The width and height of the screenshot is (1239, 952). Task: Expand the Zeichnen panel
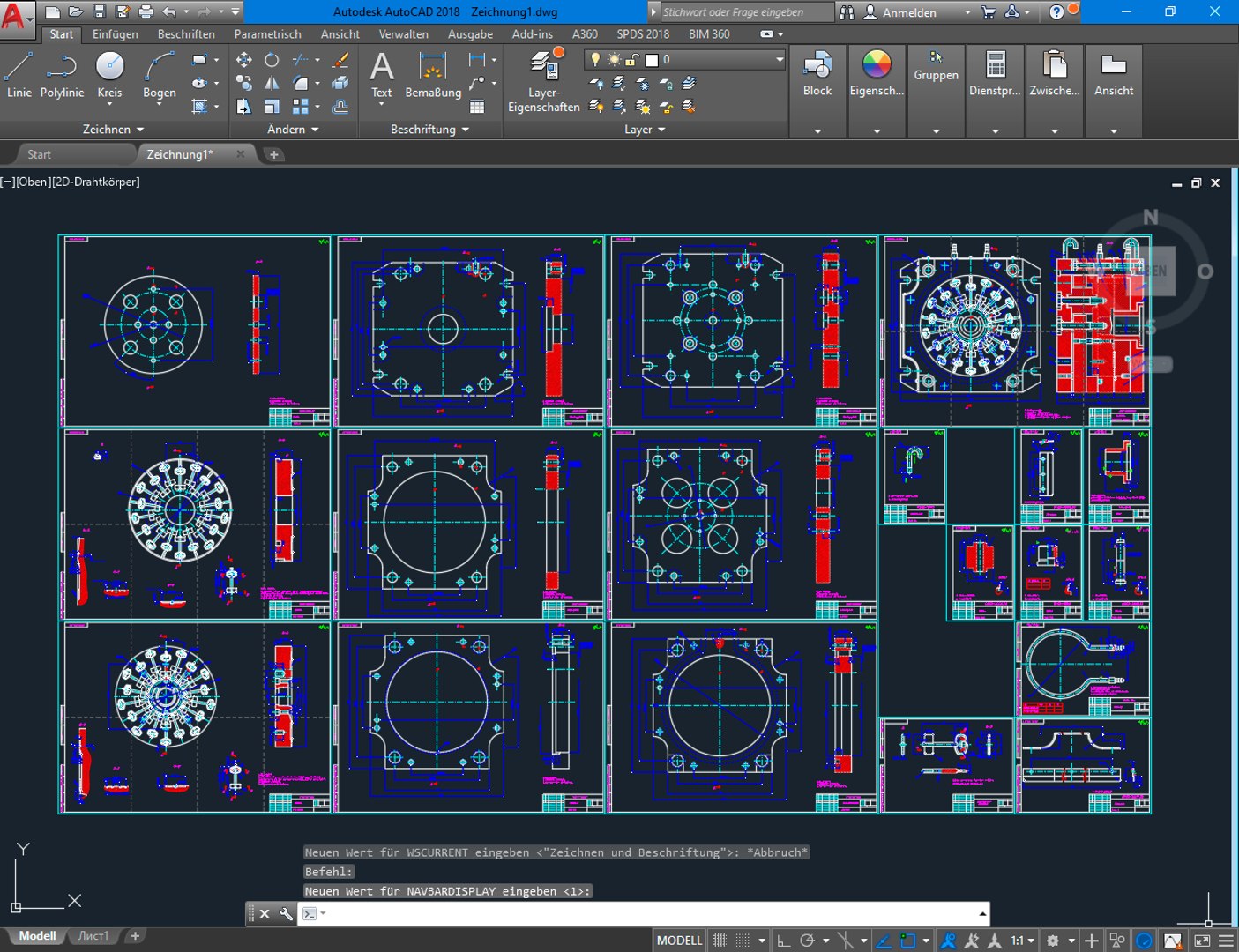pos(113,130)
